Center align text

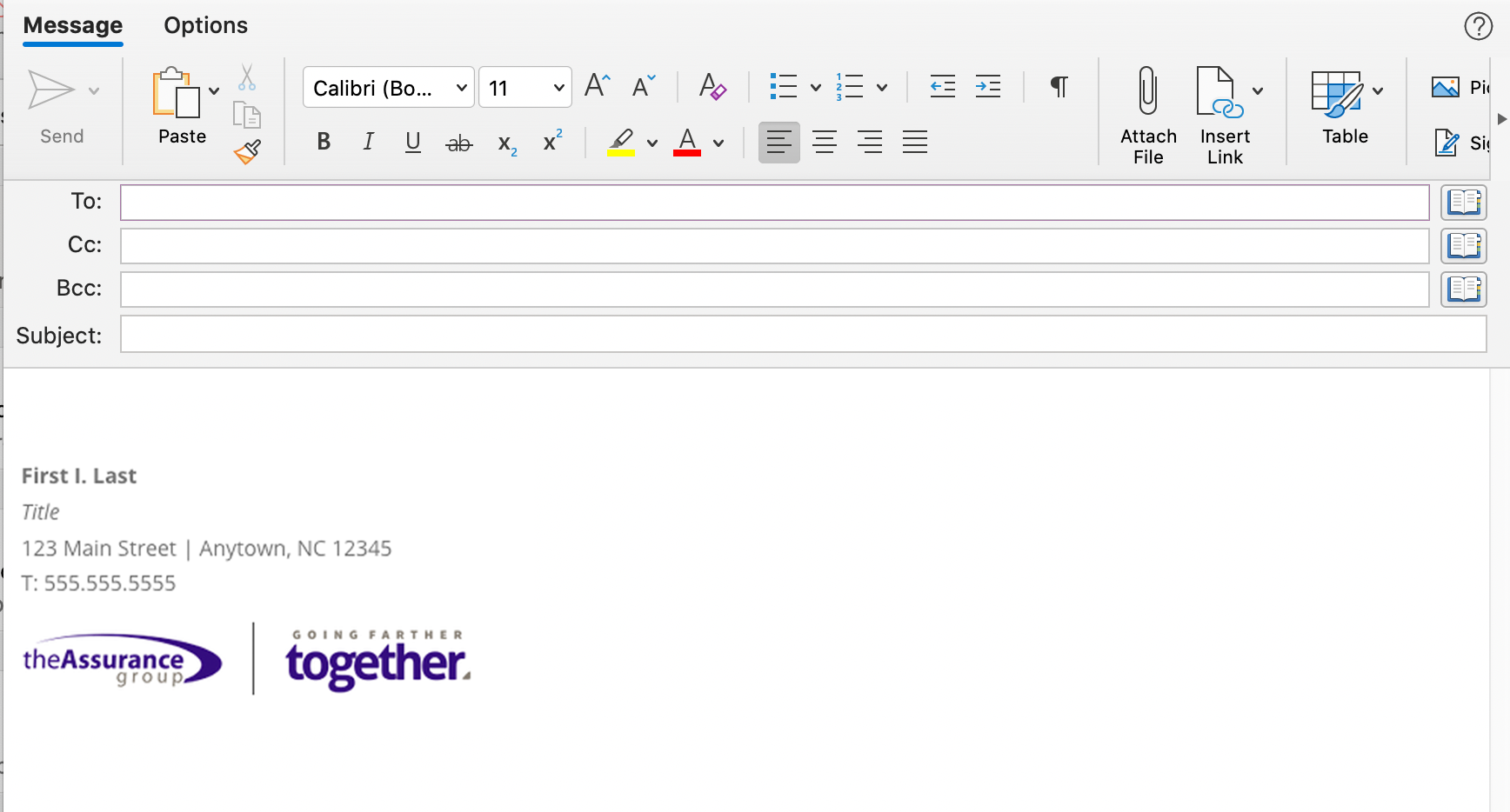[825, 142]
